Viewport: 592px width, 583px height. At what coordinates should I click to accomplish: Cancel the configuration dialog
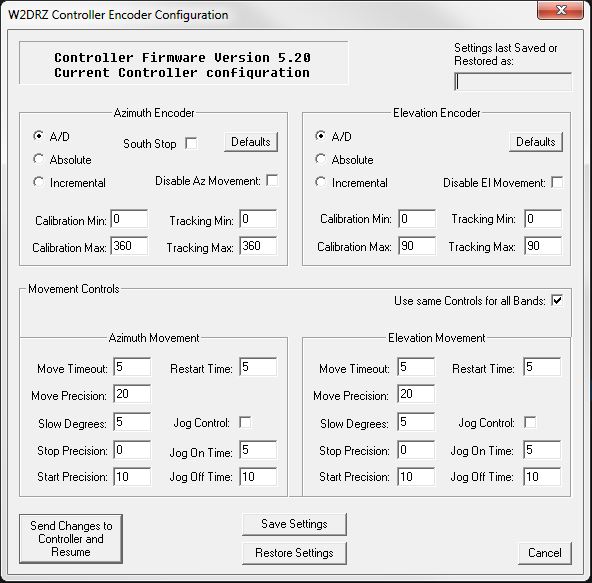click(545, 553)
